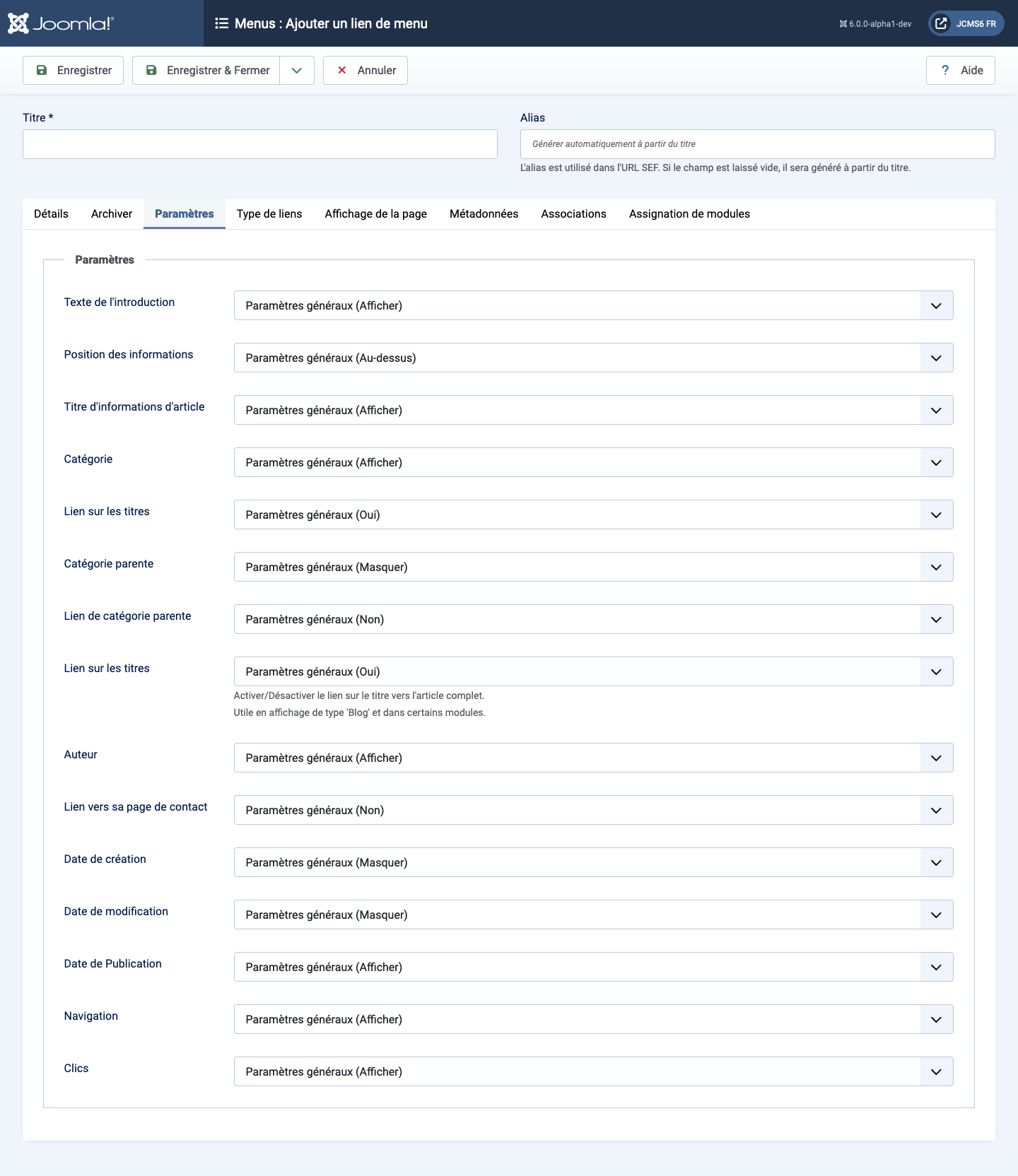Click in the Alias input field
1018x1176 pixels.
757,144
